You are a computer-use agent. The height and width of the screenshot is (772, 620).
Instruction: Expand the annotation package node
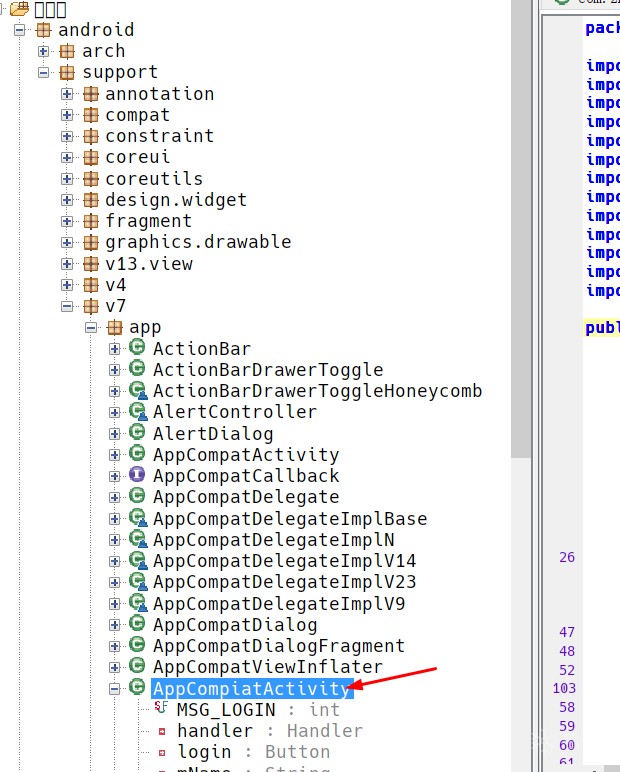tap(67, 94)
